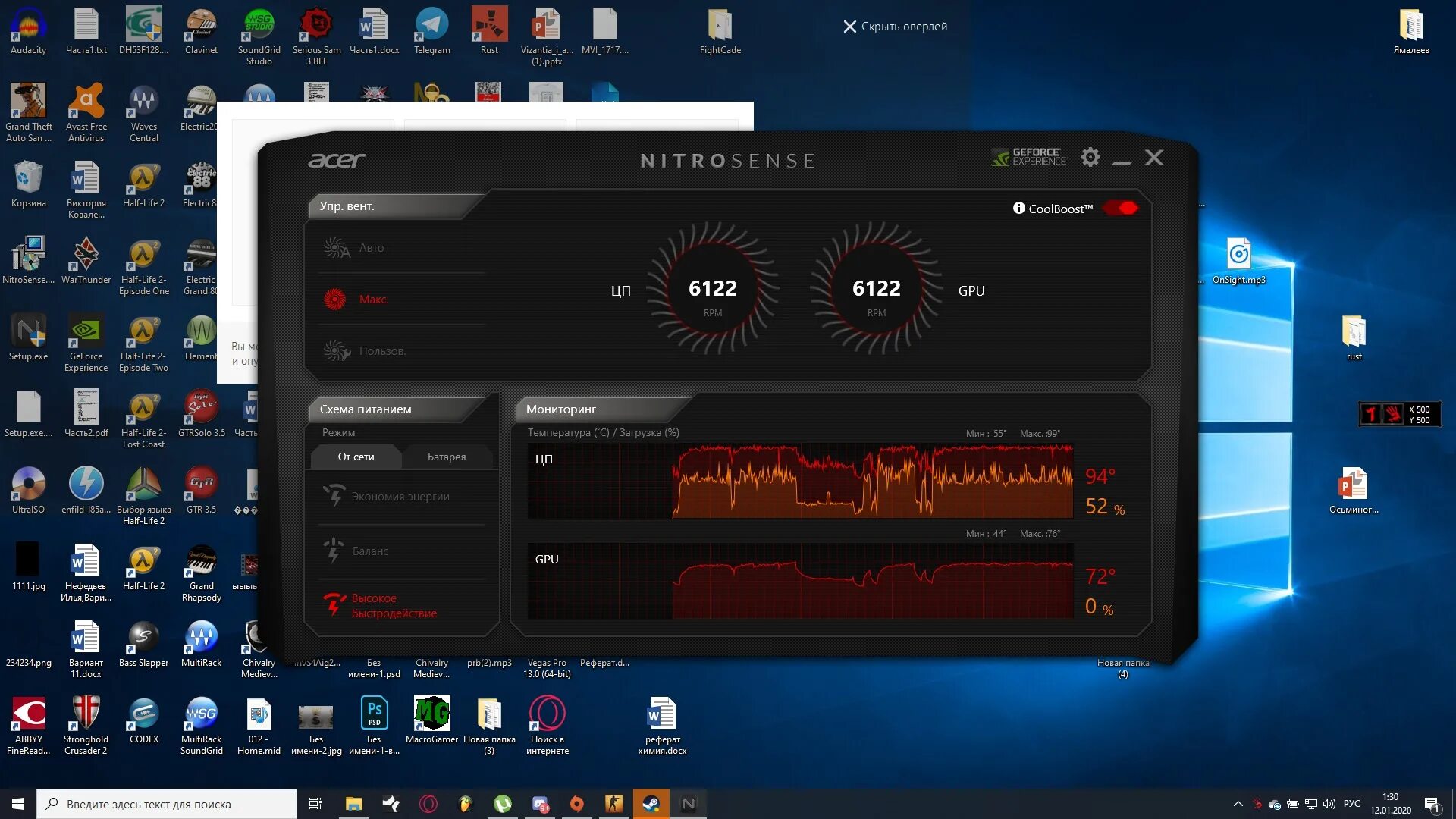Open taskbar clock and calendar

pyautogui.click(x=1390, y=804)
